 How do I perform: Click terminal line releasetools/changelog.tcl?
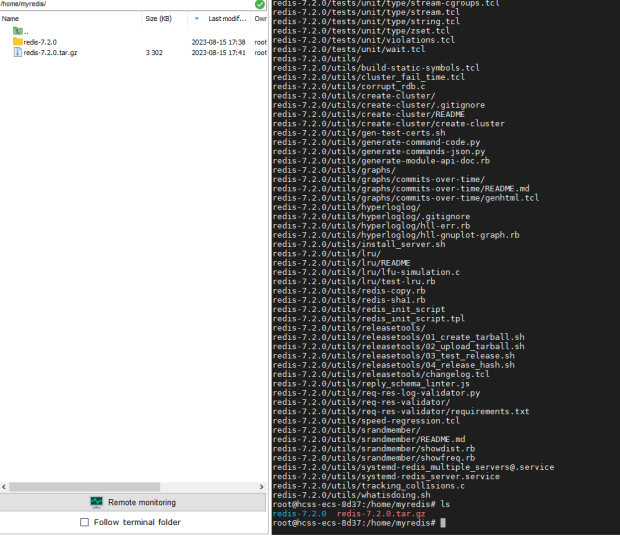coord(381,374)
